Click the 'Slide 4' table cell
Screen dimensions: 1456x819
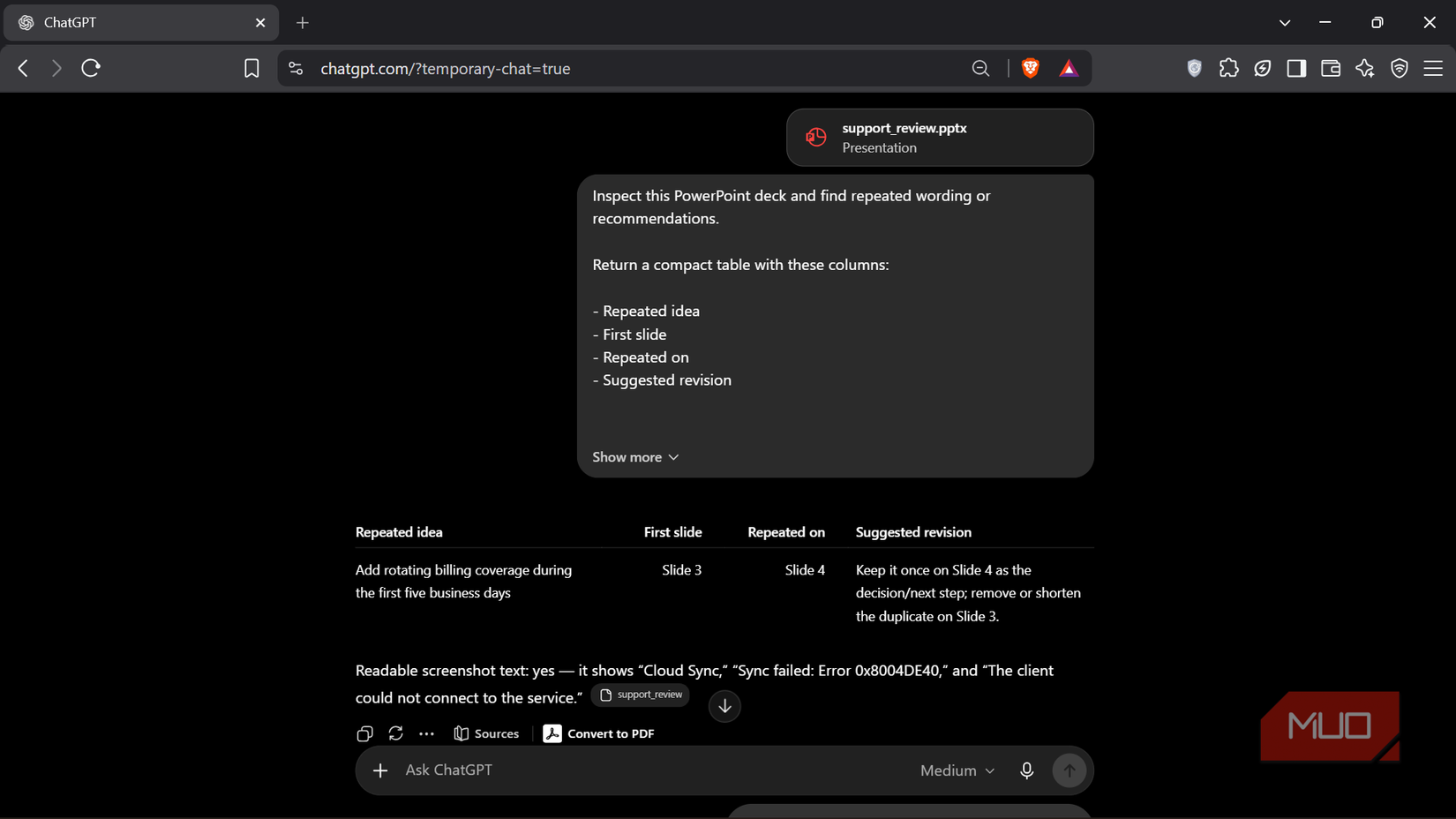(x=805, y=570)
